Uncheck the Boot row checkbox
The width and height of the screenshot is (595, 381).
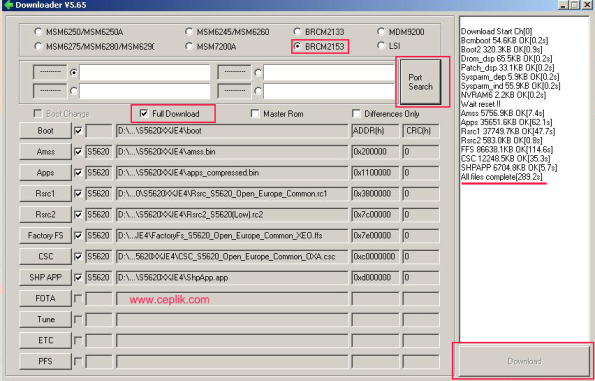(78, 131)
